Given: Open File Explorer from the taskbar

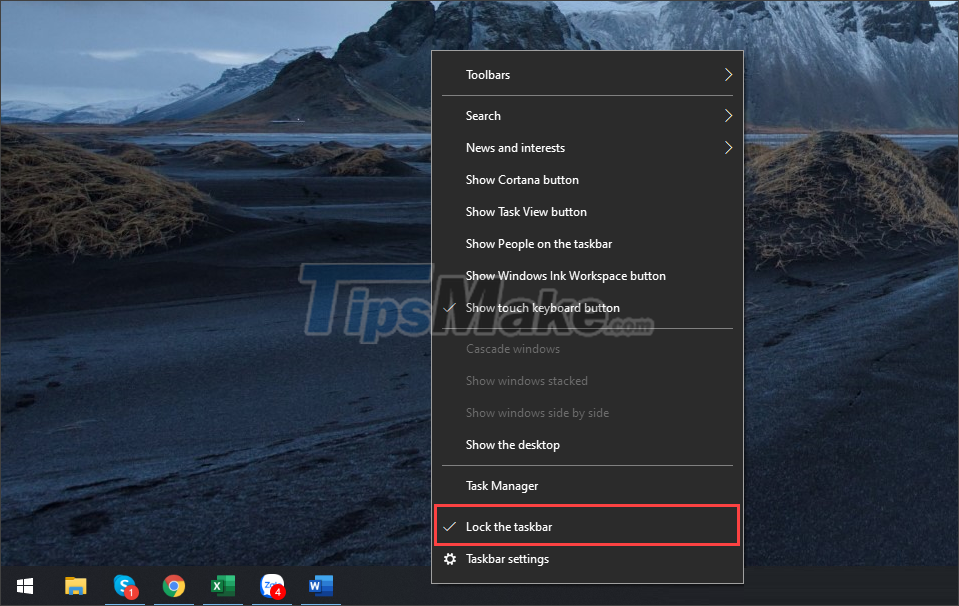Looking at the screenshot, I should pos(76,586).
